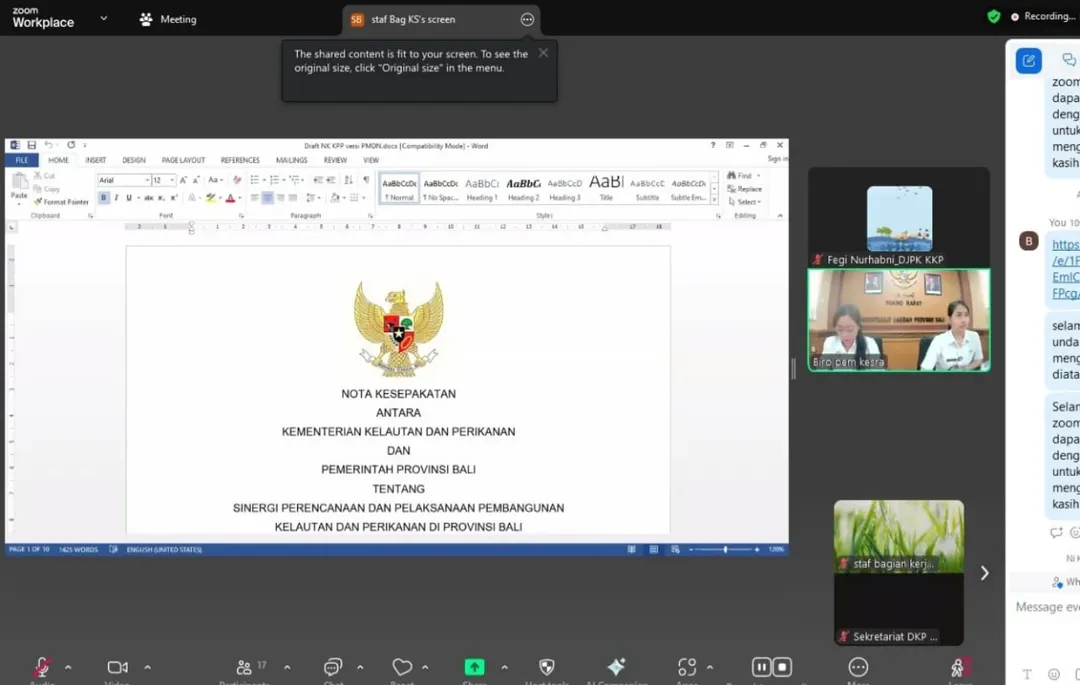Open the Participants panel

(x=244, y=667)
